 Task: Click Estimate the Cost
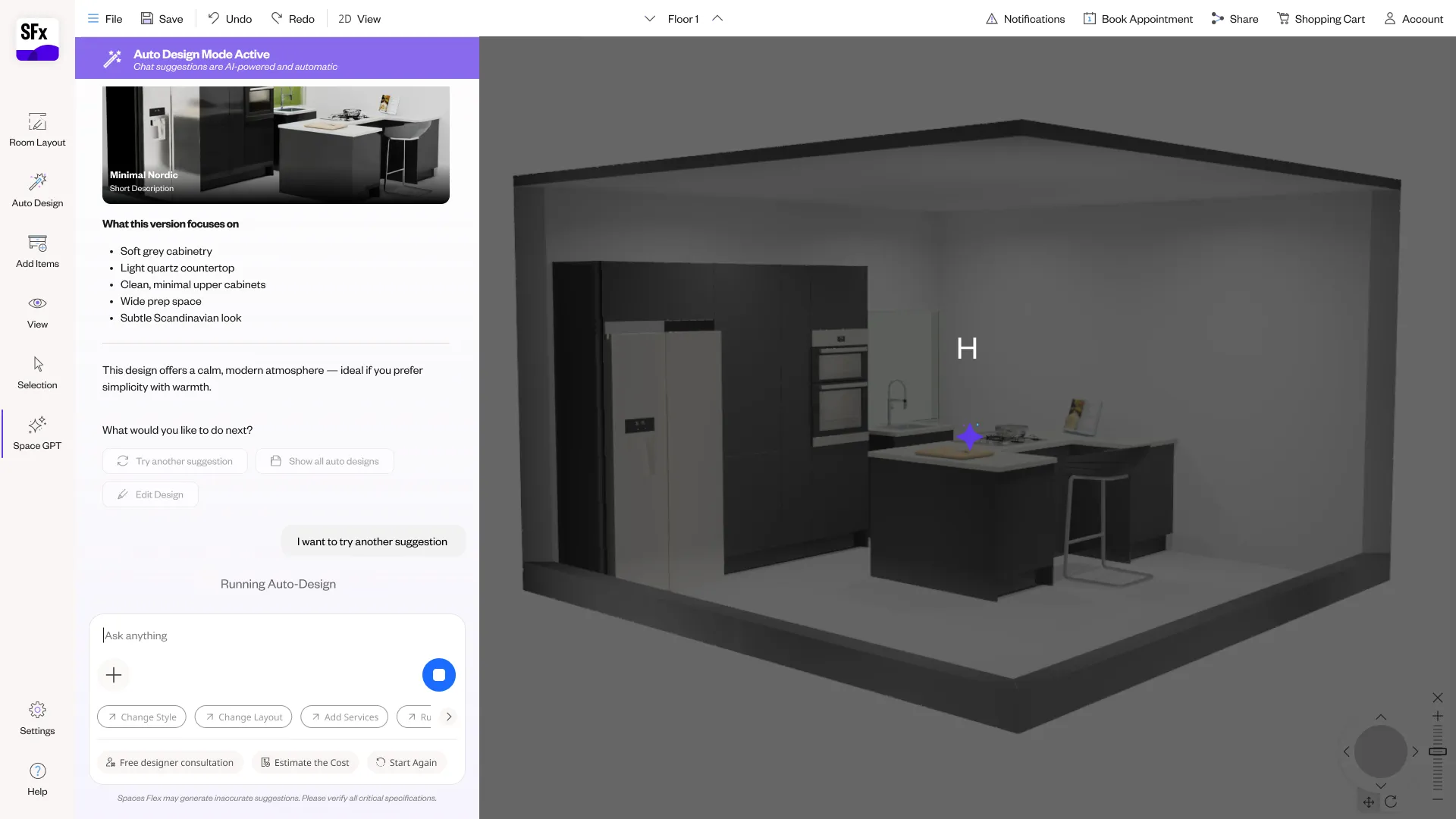[305, 762]
